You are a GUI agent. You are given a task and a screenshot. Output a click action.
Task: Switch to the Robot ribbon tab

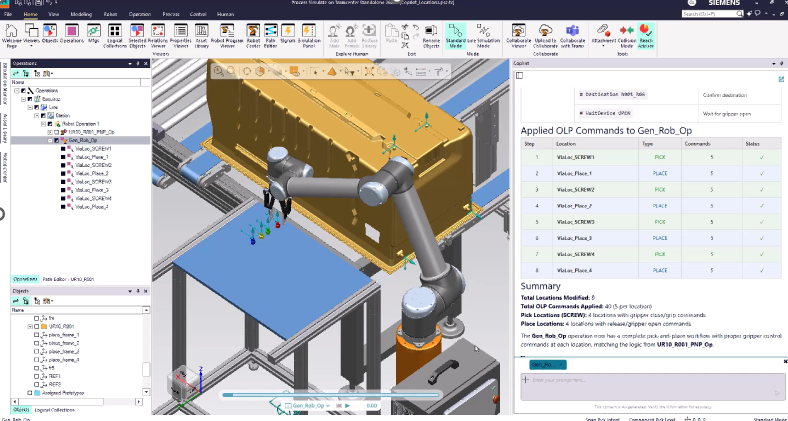coord(110,14)
